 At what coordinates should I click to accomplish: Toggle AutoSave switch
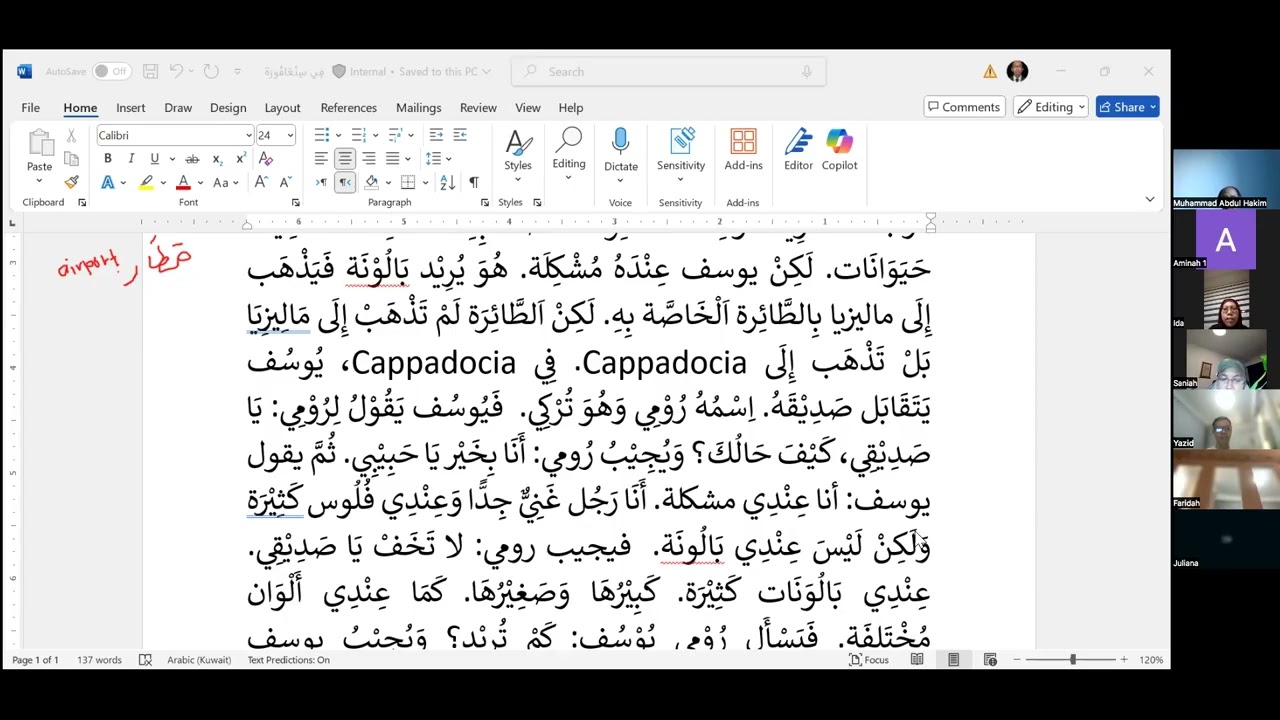[110, 71]
